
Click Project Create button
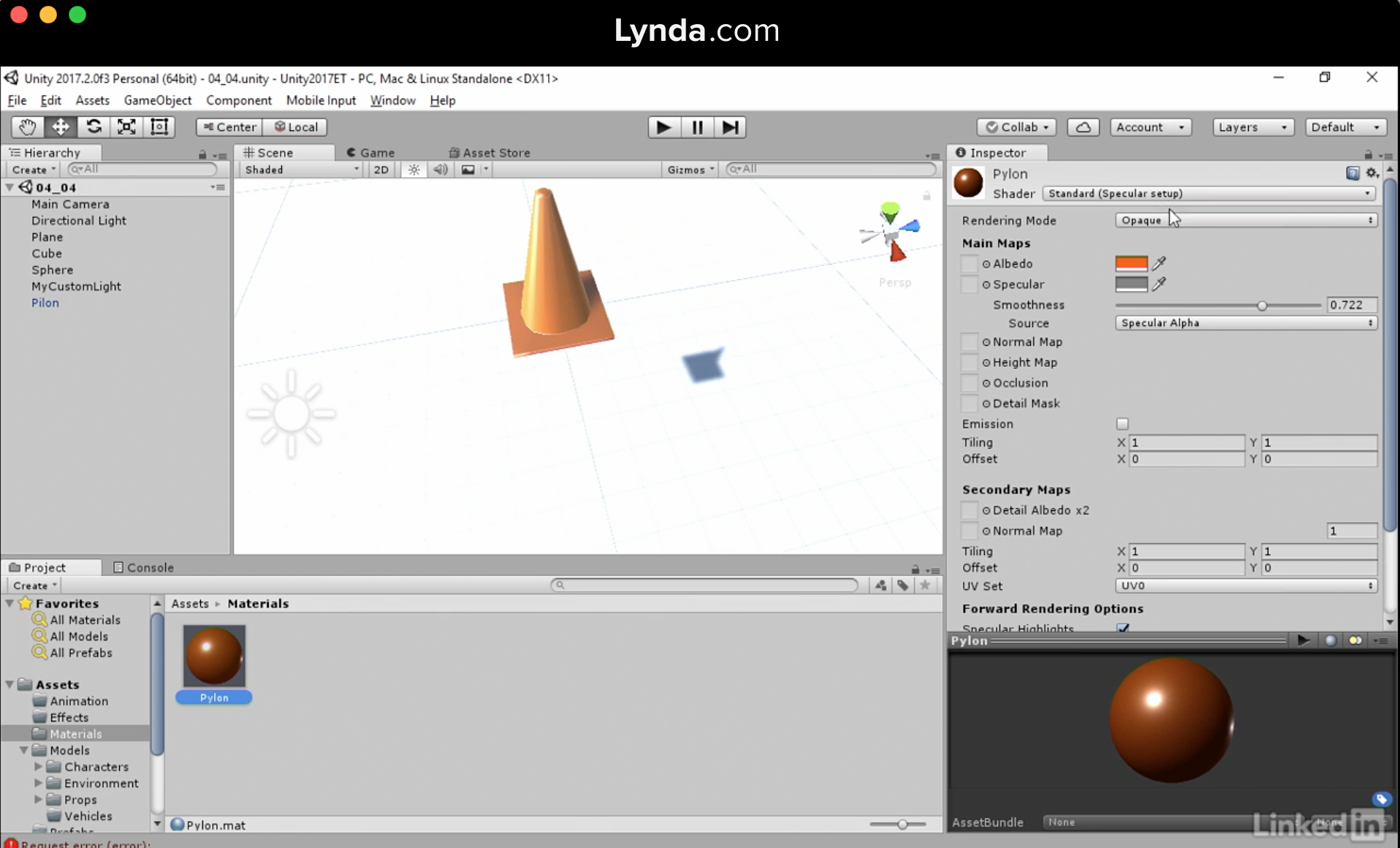pos(34,586)
